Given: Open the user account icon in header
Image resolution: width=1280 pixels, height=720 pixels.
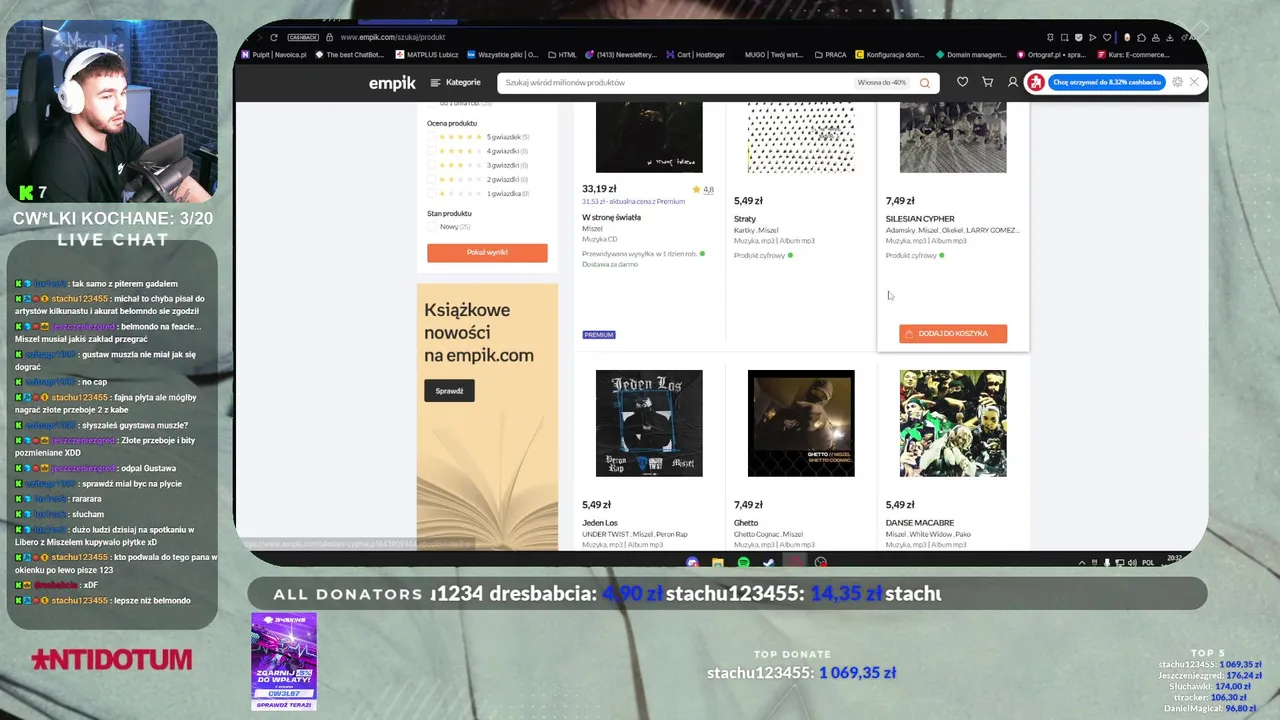Looking at the screenshot, I should click(x=1013, y=82).
